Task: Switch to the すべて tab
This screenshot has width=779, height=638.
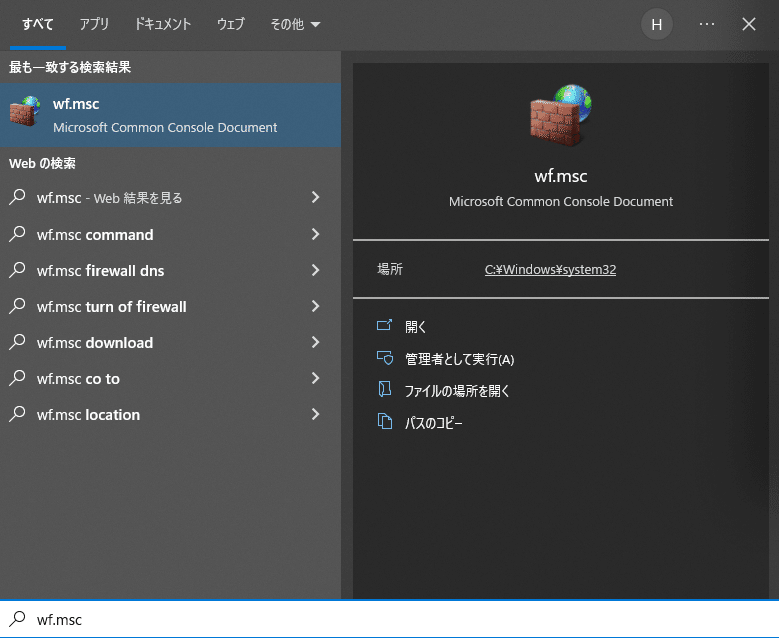Action: coord(38,24)
